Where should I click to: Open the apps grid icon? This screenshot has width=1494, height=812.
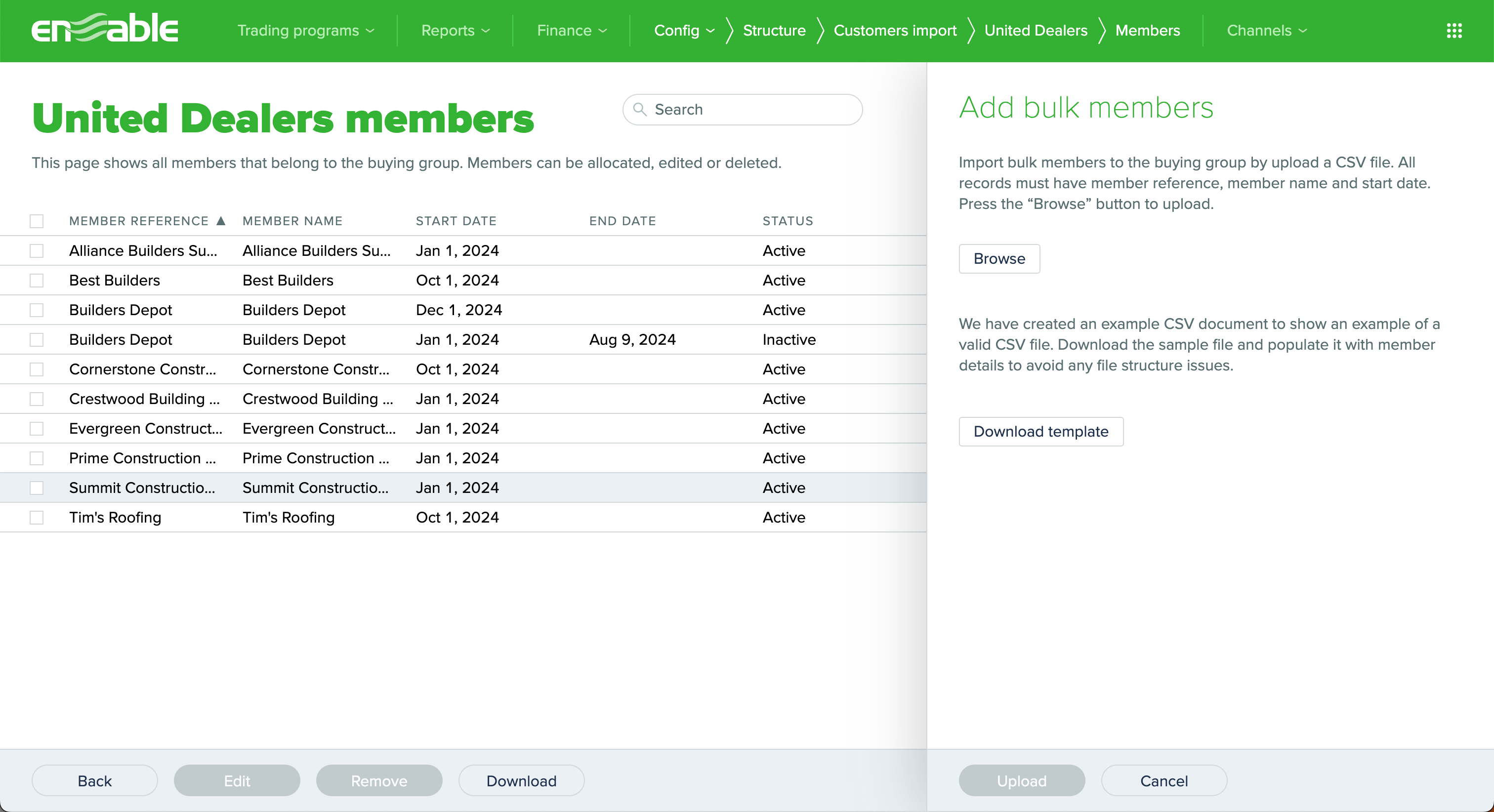pos(1454,31)
